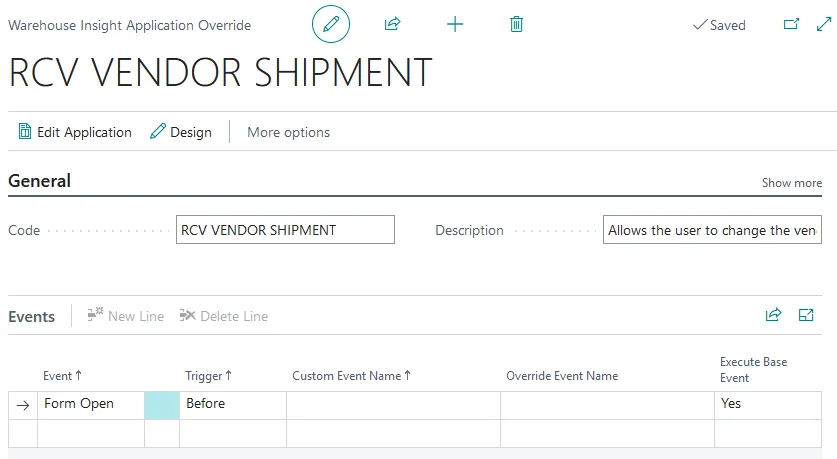Open record in new window icon
The image size is (837, 459).
point(791,24)
